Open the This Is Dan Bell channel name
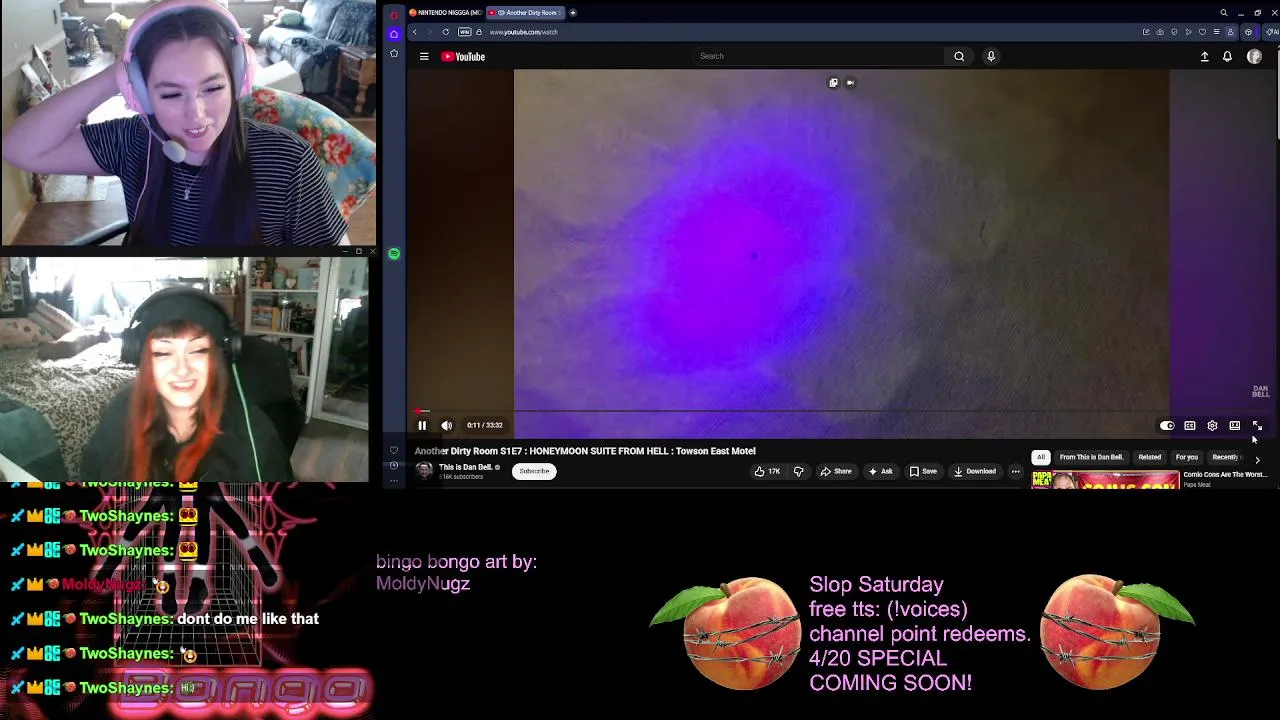 point(465,467)
